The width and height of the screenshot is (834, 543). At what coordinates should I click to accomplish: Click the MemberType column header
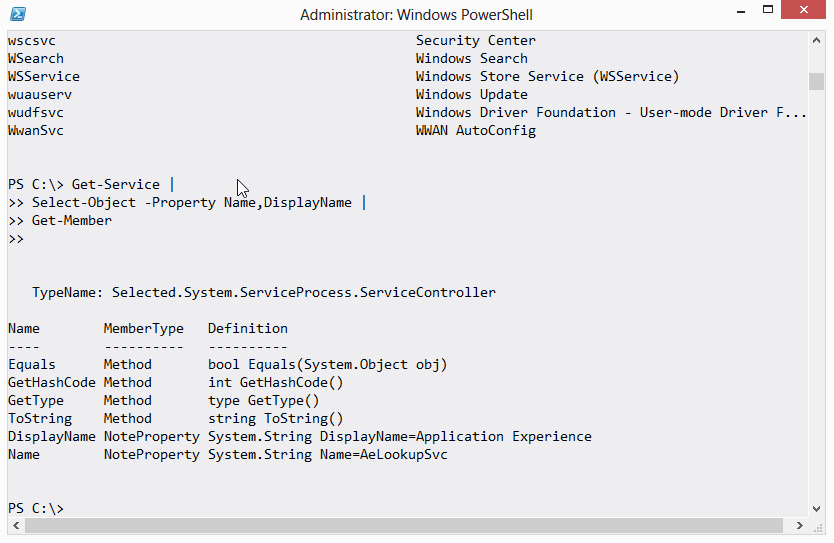click(x=144, y=328)
